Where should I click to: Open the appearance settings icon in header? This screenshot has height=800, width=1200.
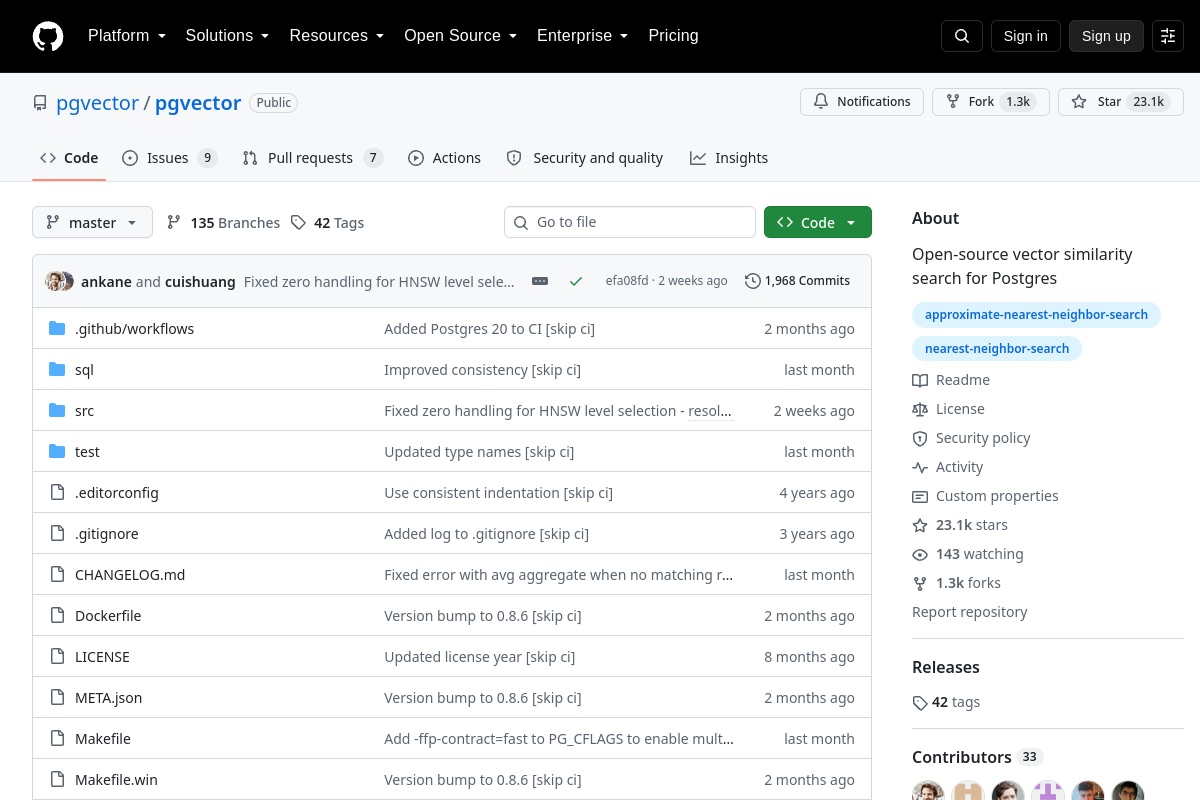(1168, 36)
